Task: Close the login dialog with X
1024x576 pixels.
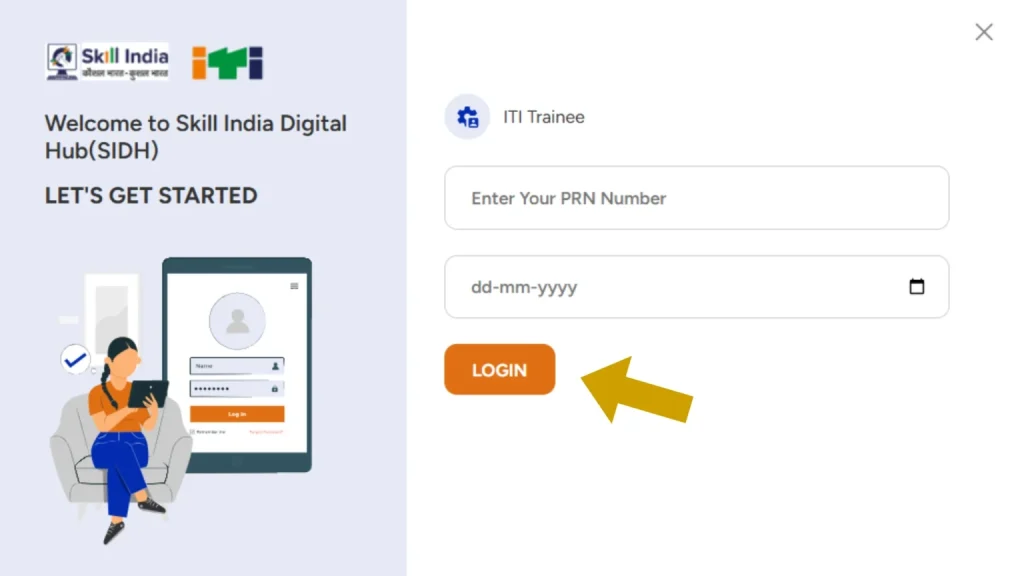Action: (984, 32)
